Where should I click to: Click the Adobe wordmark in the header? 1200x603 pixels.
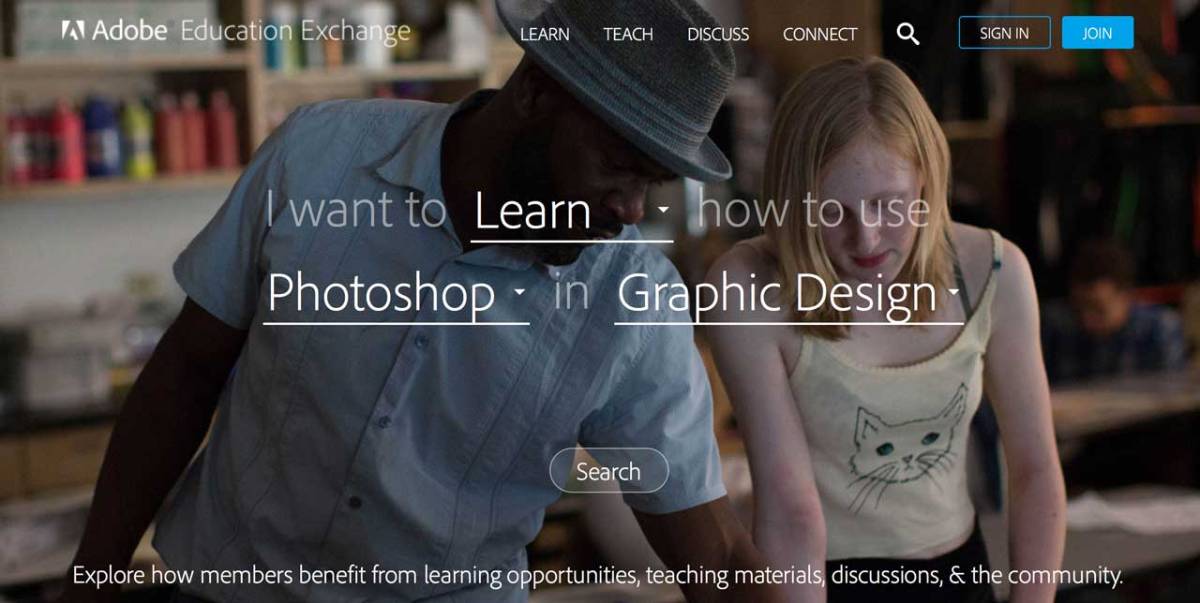(129, 31)
